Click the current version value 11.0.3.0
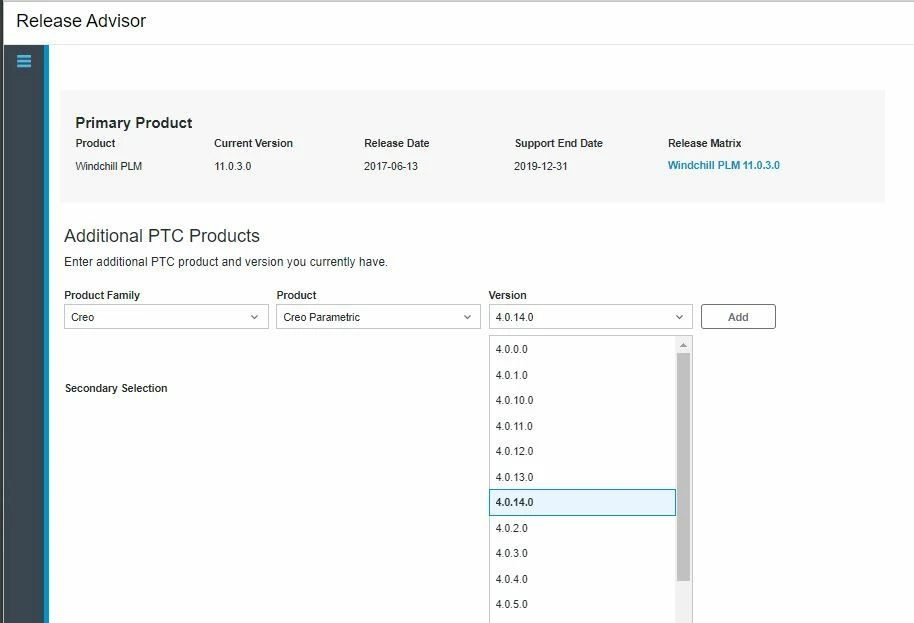 (x=233, y=166)
